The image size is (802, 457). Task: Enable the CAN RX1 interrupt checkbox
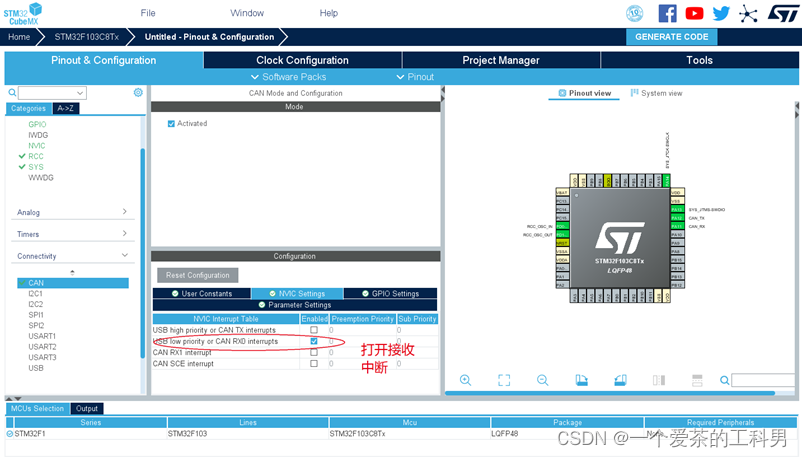[x=314, y=352]
